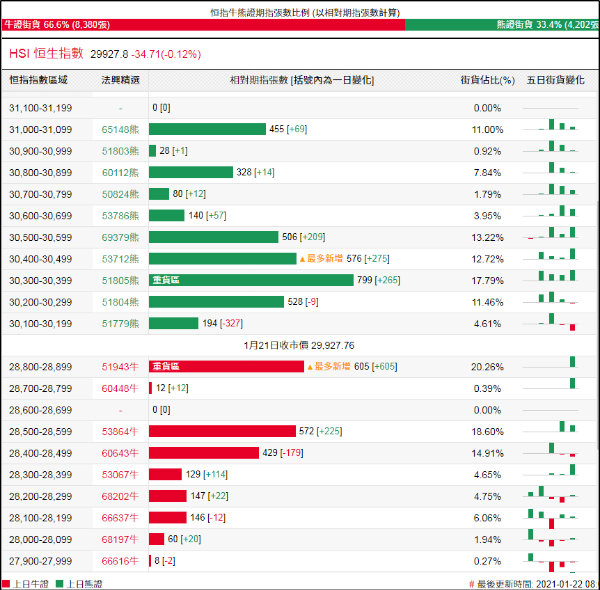
Task: Click the five-day sparkline in the 28,200-28,299 row
Action: coord(551,494)
